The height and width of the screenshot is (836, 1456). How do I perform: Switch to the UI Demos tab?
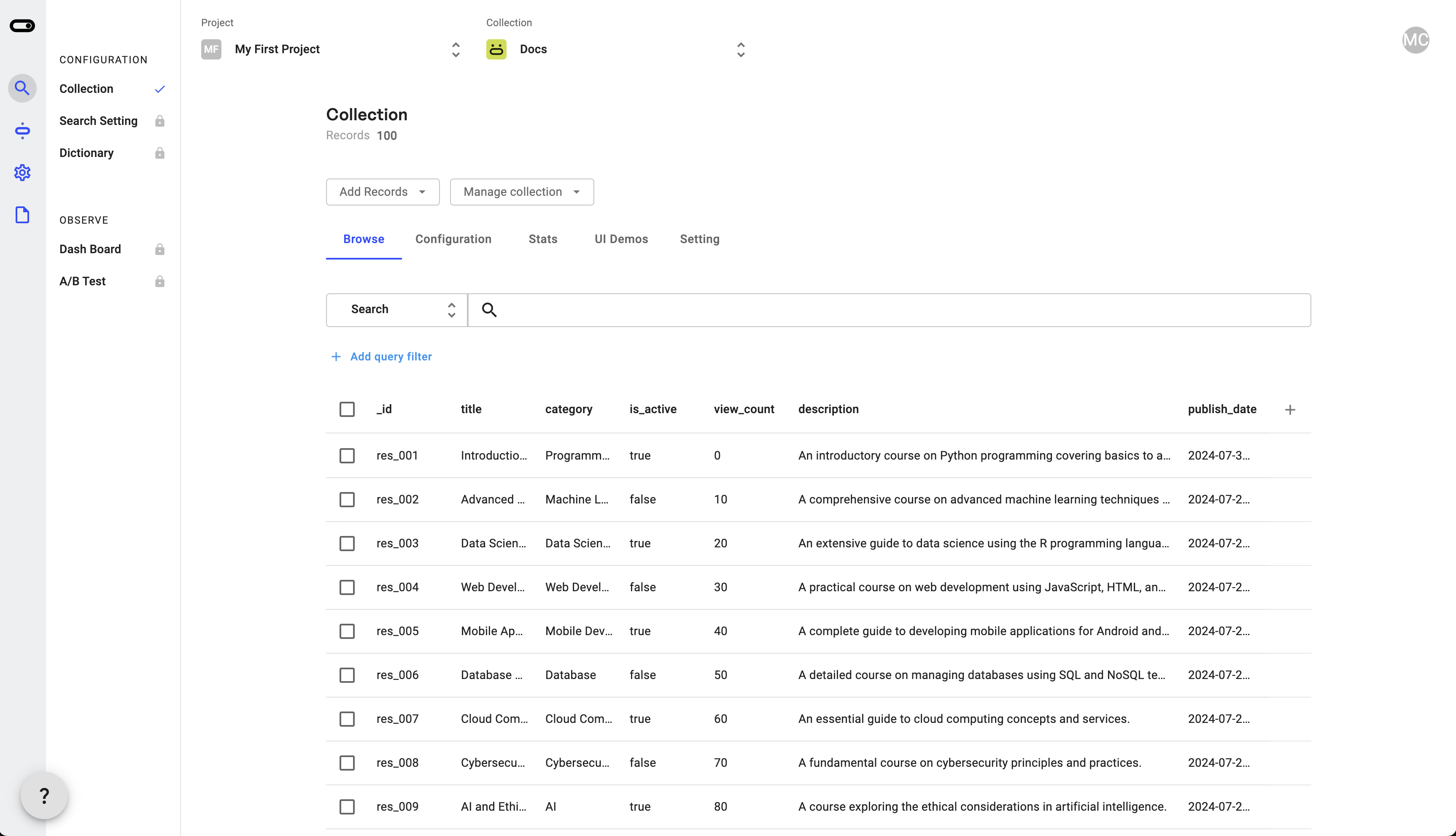[621, 239]
